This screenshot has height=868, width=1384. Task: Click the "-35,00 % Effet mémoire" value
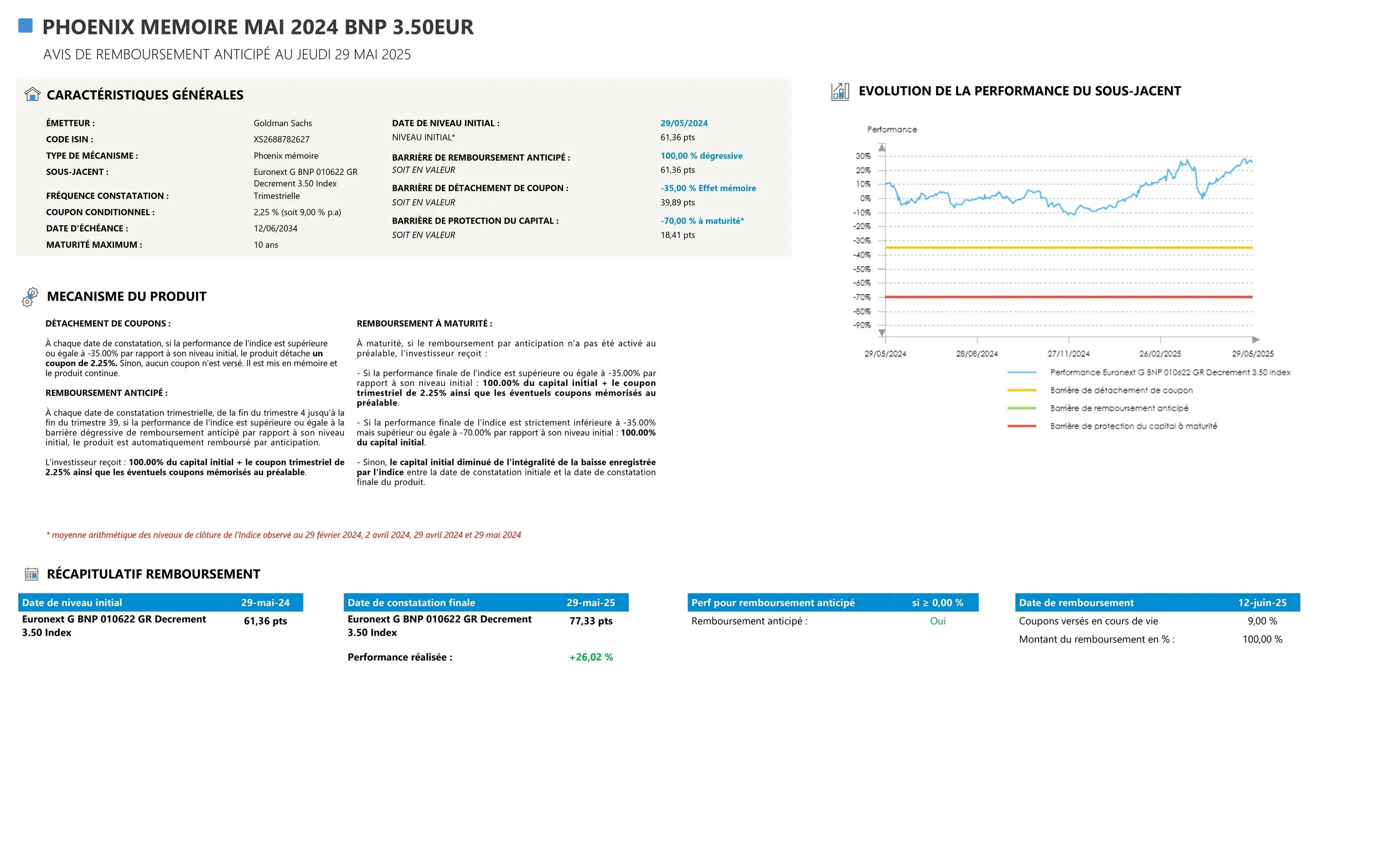click(x=708, y=188)
